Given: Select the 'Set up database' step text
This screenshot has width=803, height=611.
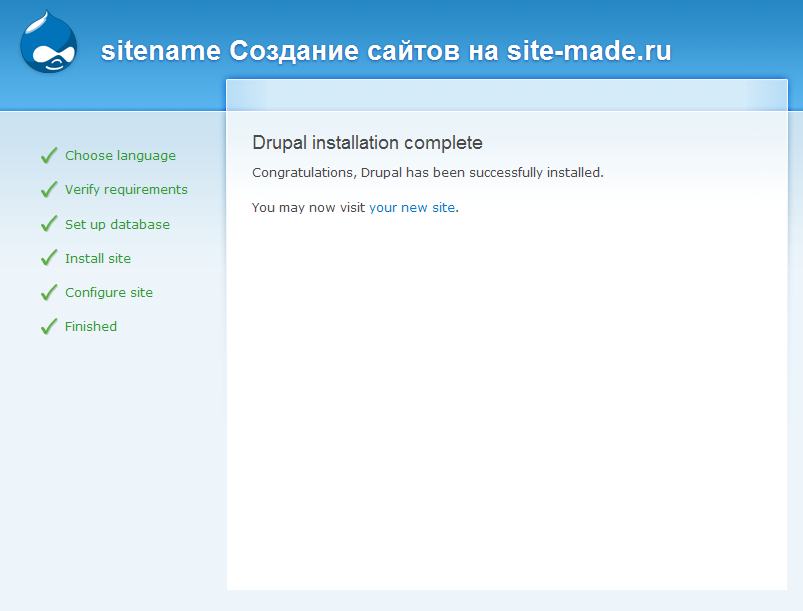Looking at the screenshot, I should (x=117, y=224).
